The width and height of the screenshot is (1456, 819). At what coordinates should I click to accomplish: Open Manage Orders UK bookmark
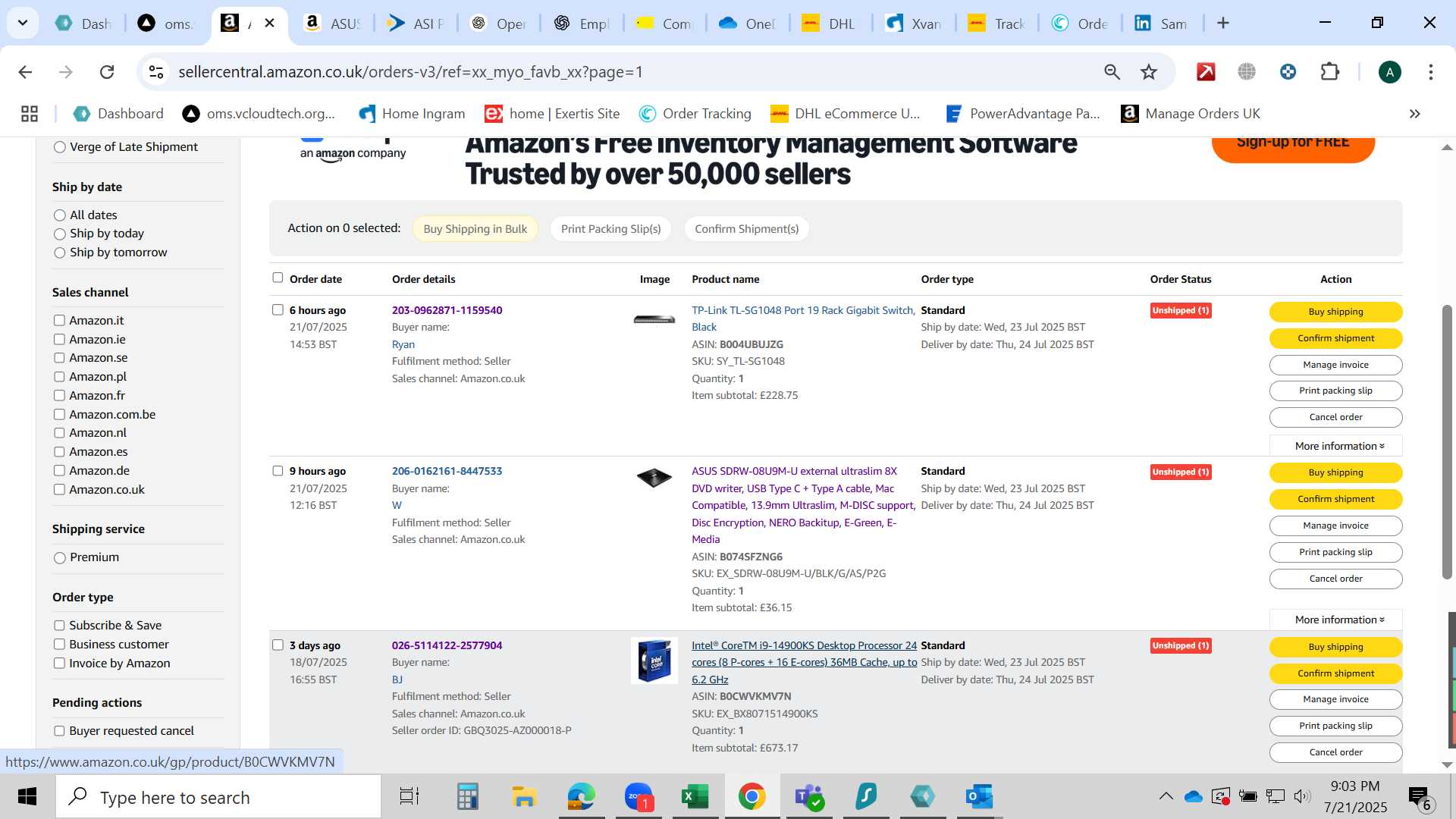pos(1191,114)
